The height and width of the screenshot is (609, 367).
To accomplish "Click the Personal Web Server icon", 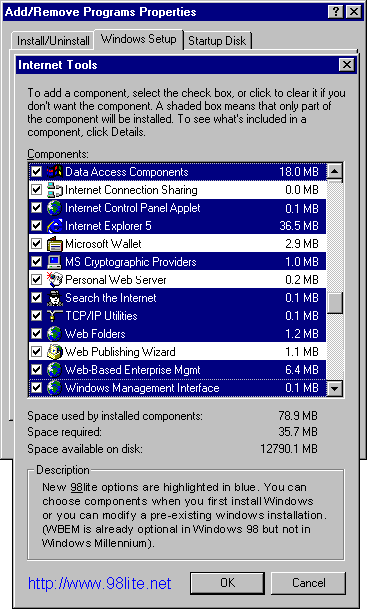I will (54, 280).
